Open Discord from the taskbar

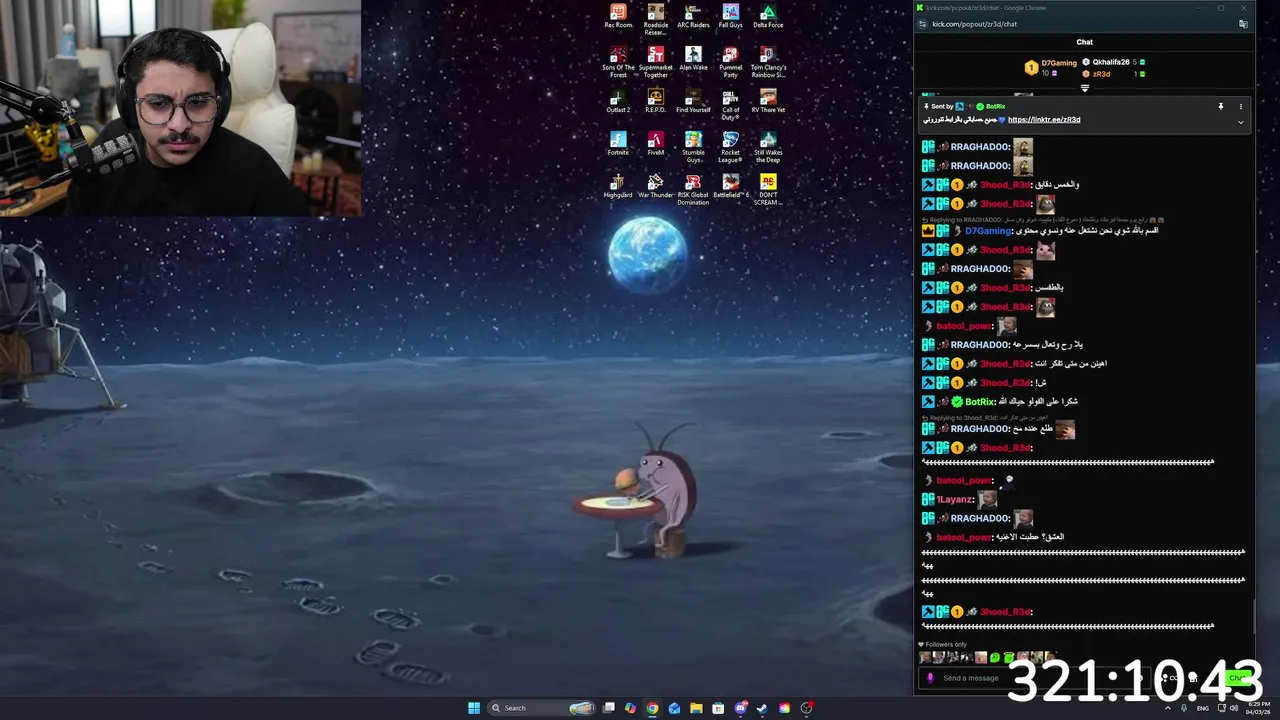click(740, 708)
